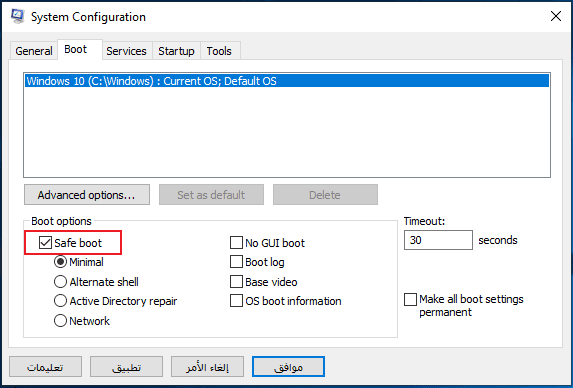Click the موافق (OK) button
This screenshot has height=388, width=573.
click(x=288, y=366)
